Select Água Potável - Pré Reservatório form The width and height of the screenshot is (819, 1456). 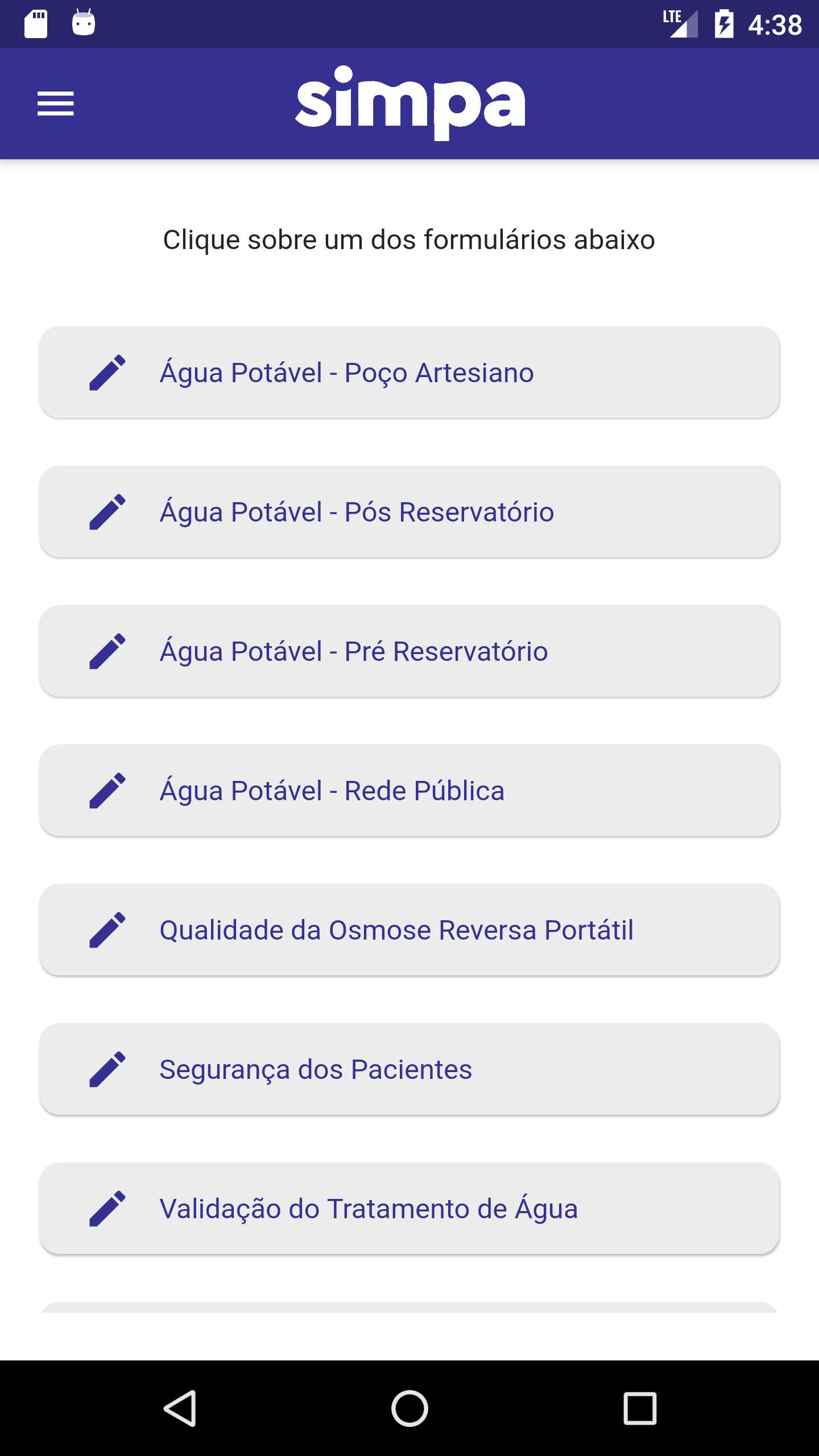(x=409, y=651)
